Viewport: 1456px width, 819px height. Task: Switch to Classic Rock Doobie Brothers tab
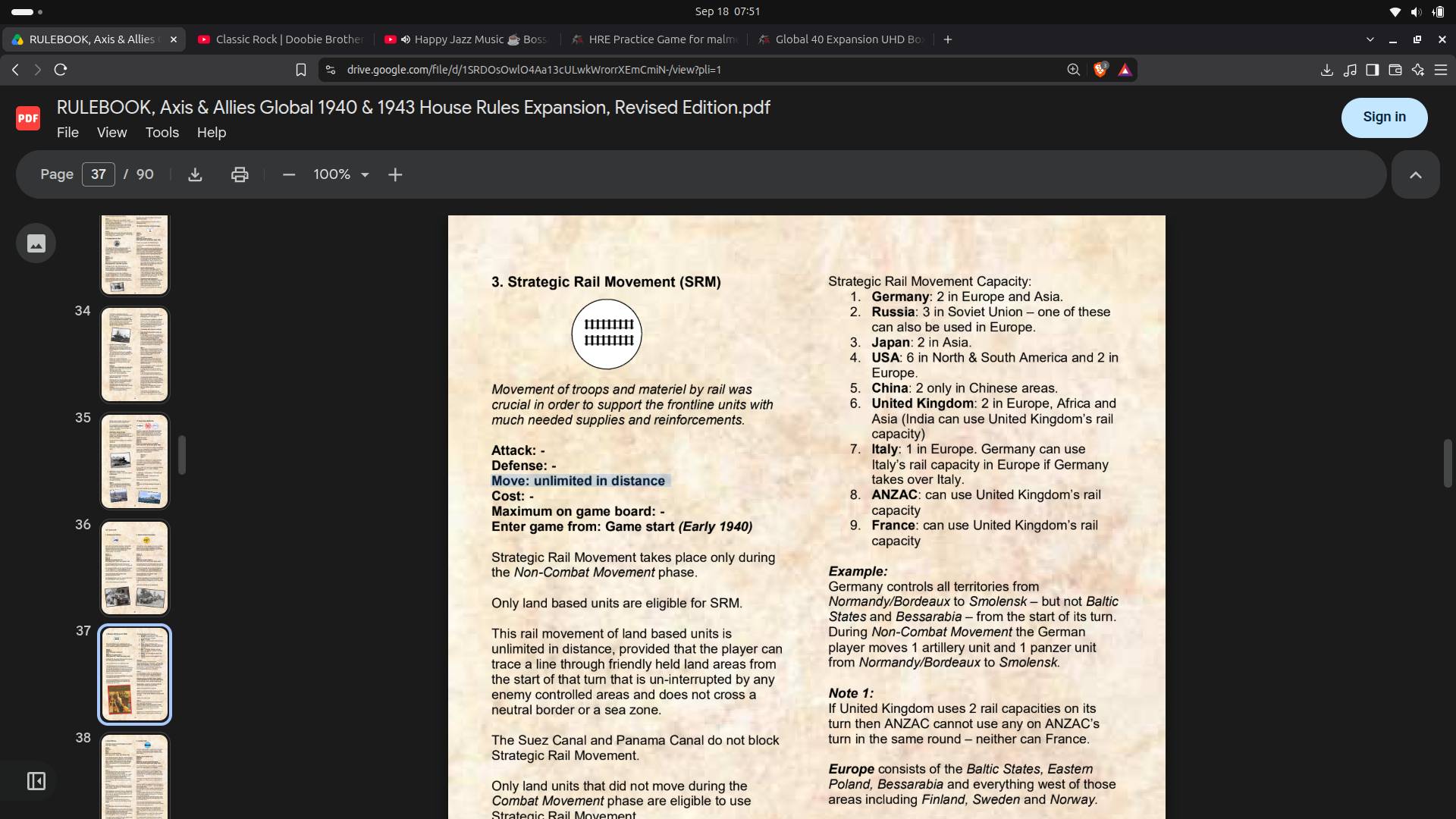click(x=281, y=39)
